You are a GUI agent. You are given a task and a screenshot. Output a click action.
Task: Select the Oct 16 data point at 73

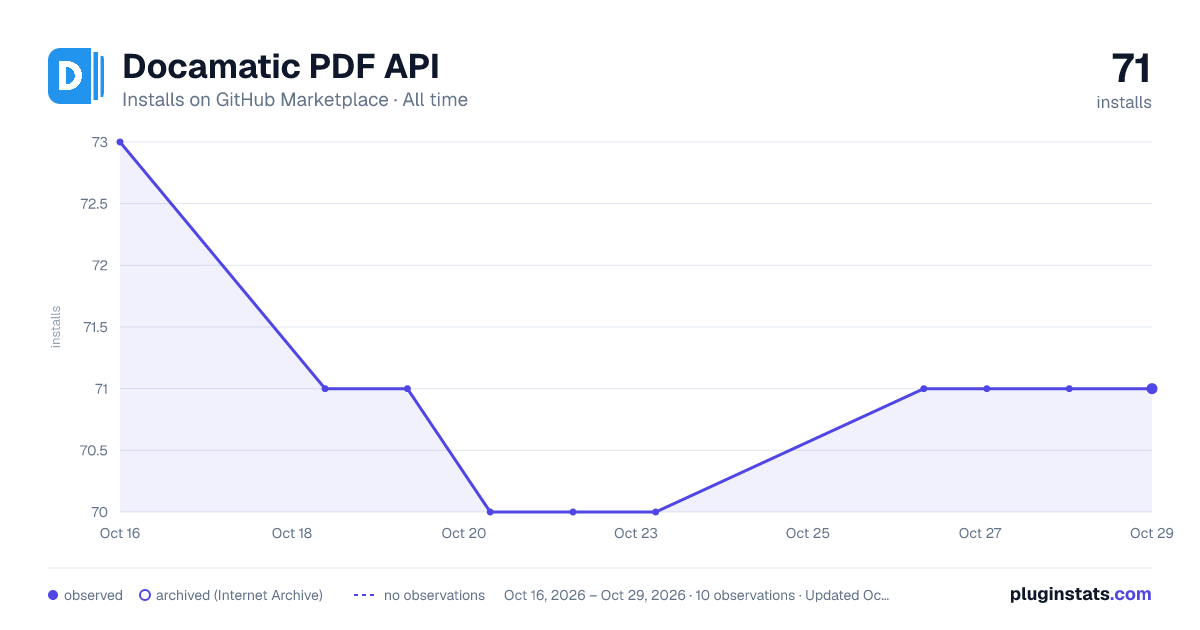point(120,142)
